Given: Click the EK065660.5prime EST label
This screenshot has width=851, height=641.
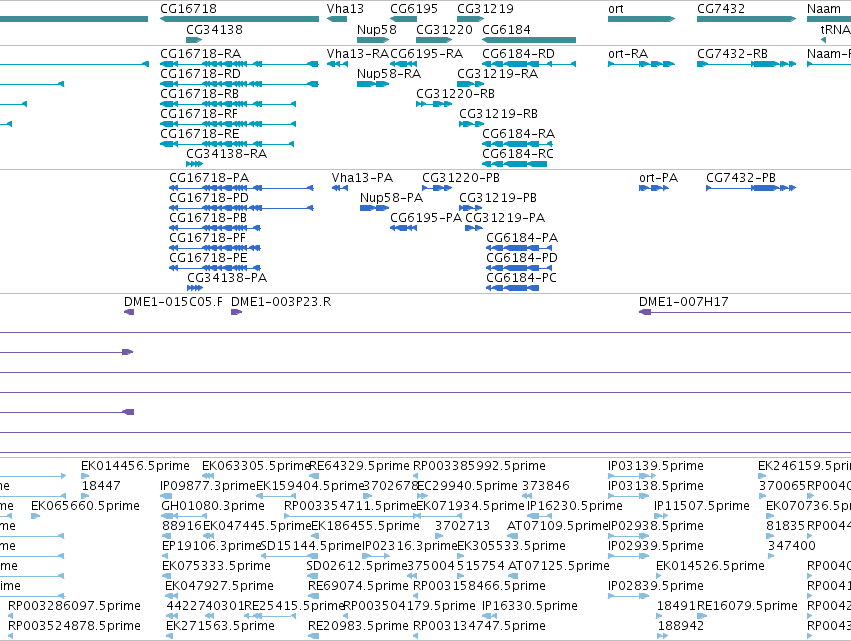Looking at the screenshot, I should (85, 506).
